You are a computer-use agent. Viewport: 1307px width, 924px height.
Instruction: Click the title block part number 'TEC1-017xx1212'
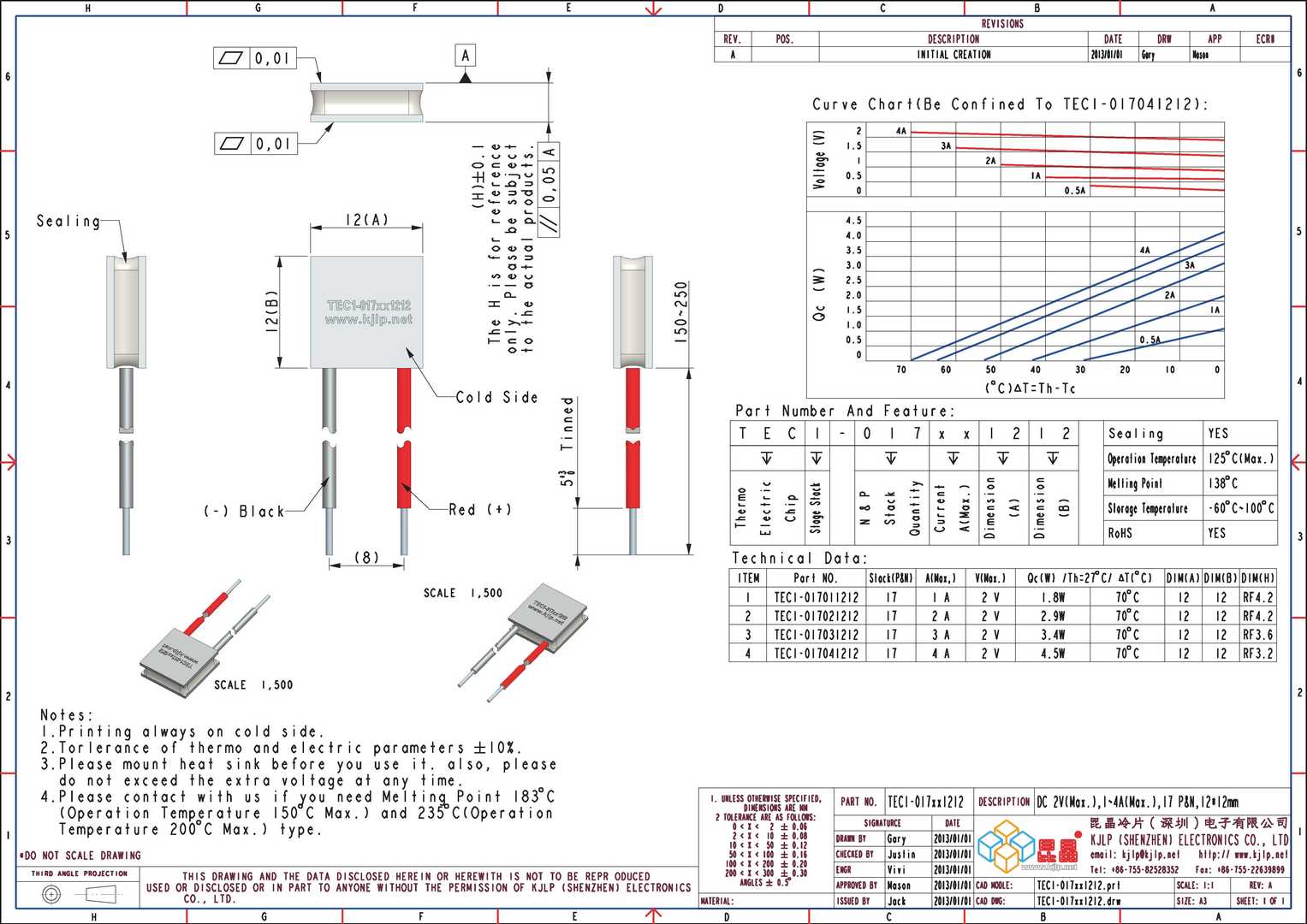click(925, 802)
